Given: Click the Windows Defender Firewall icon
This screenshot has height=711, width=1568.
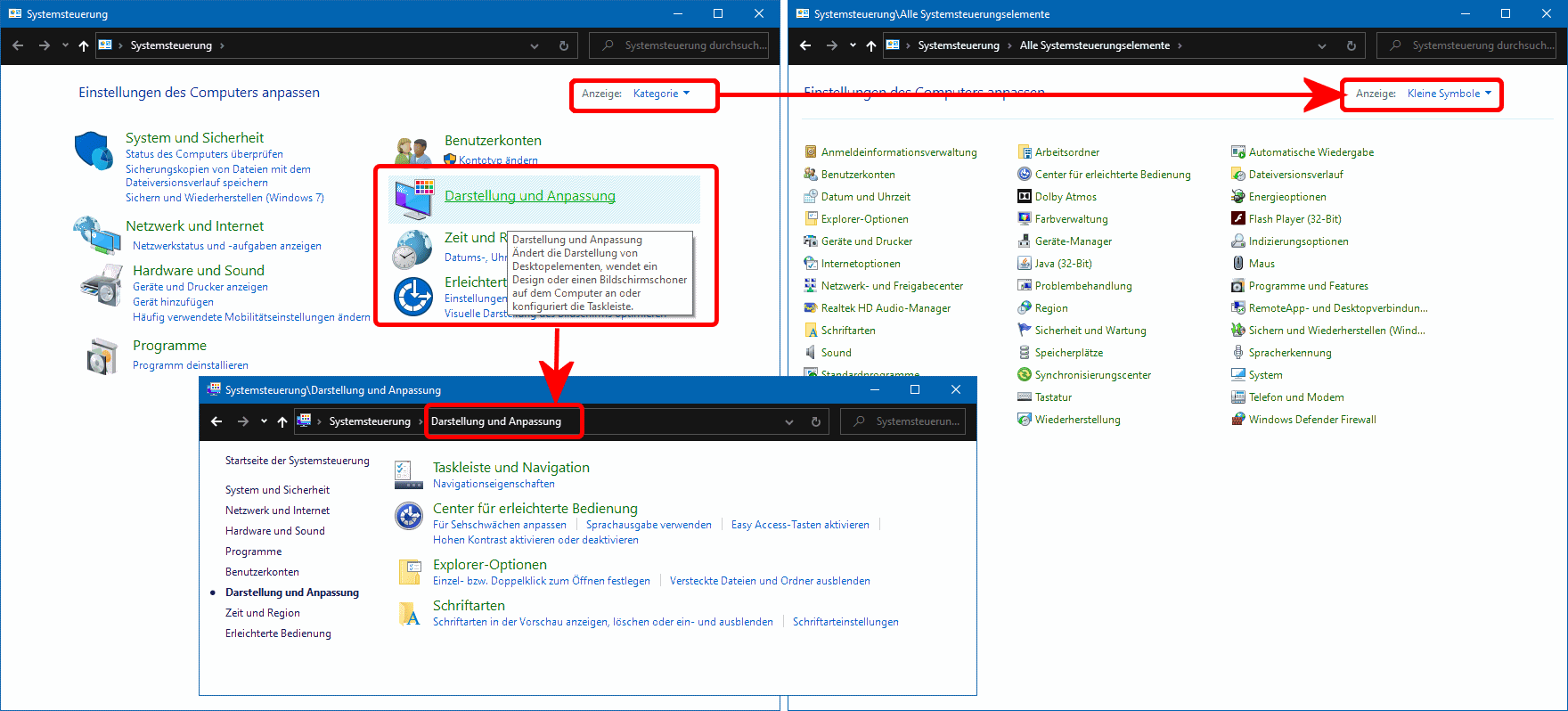Looking at the screenshot, I should click(x=1237, y=420).
